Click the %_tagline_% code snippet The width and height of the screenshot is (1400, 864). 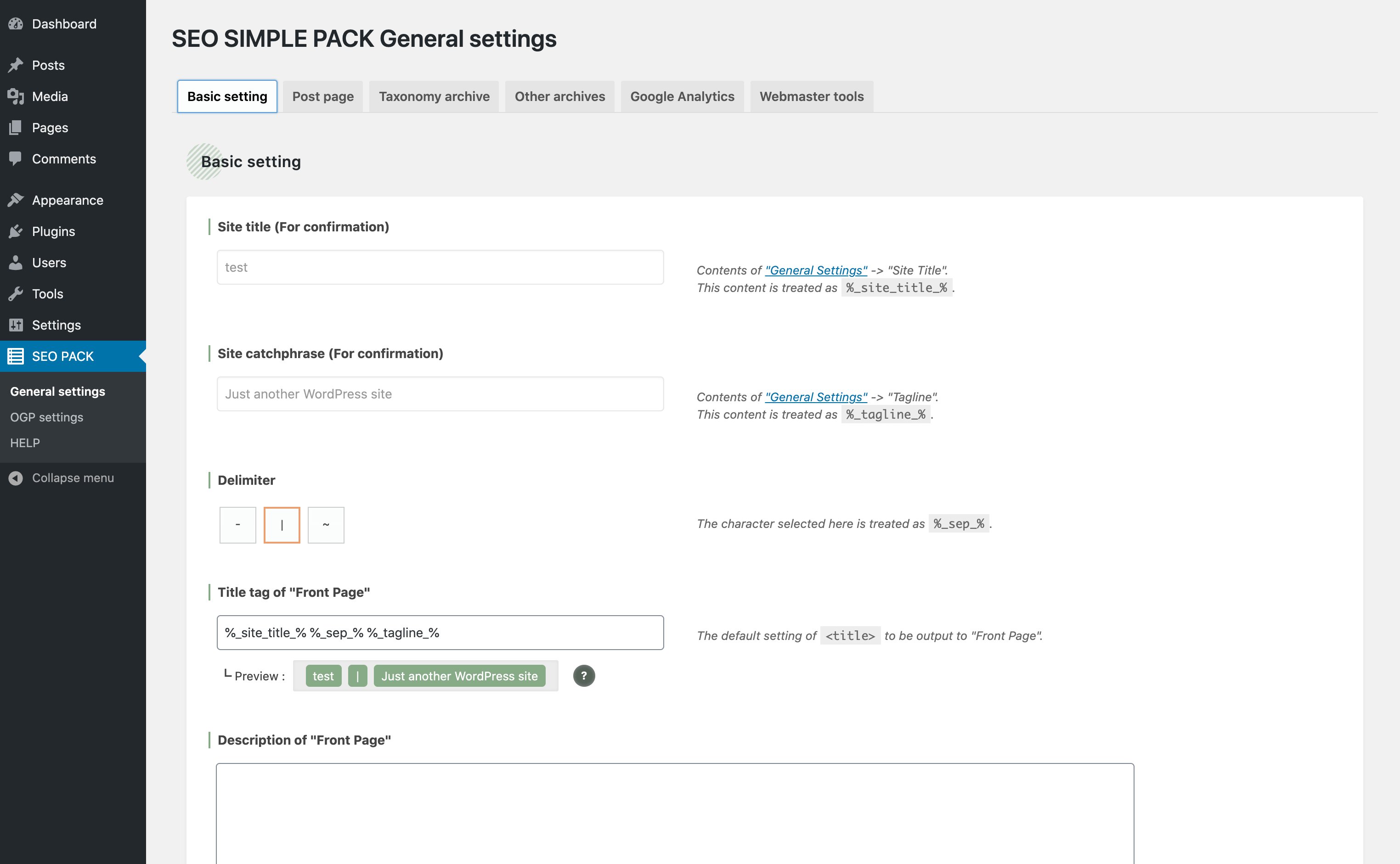point(886,414)
